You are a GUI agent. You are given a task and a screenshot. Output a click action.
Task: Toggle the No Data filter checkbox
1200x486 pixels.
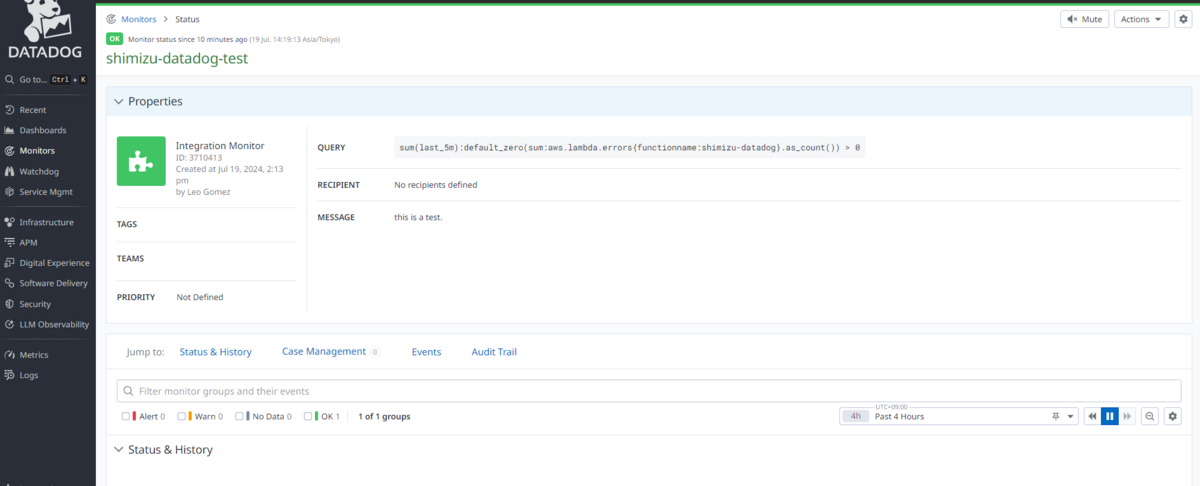(240, 416)
